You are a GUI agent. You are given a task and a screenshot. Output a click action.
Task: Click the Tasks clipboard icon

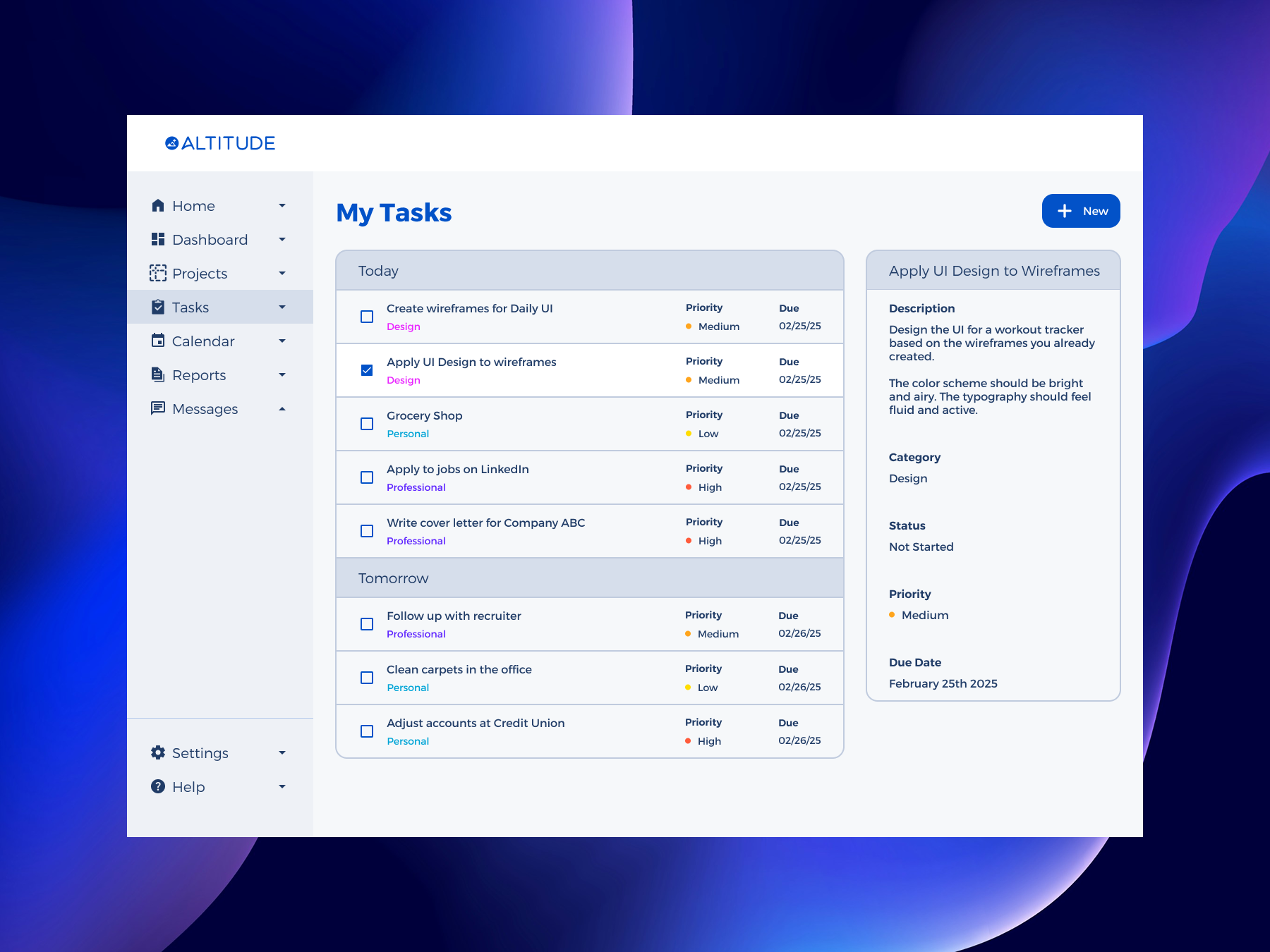158,307
